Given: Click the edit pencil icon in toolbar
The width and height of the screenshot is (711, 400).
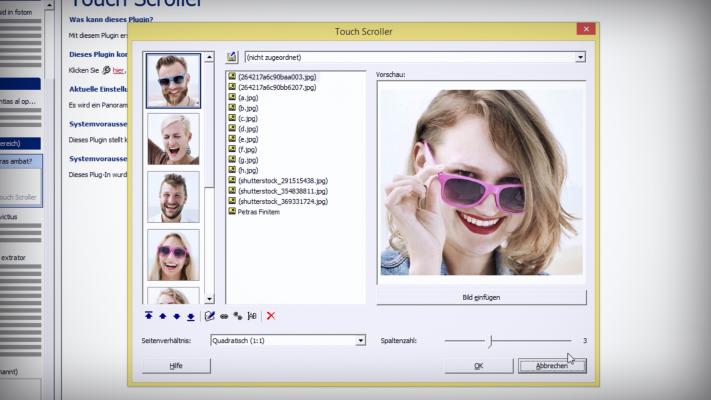Looking at the screenshot, I should (209, 316).
